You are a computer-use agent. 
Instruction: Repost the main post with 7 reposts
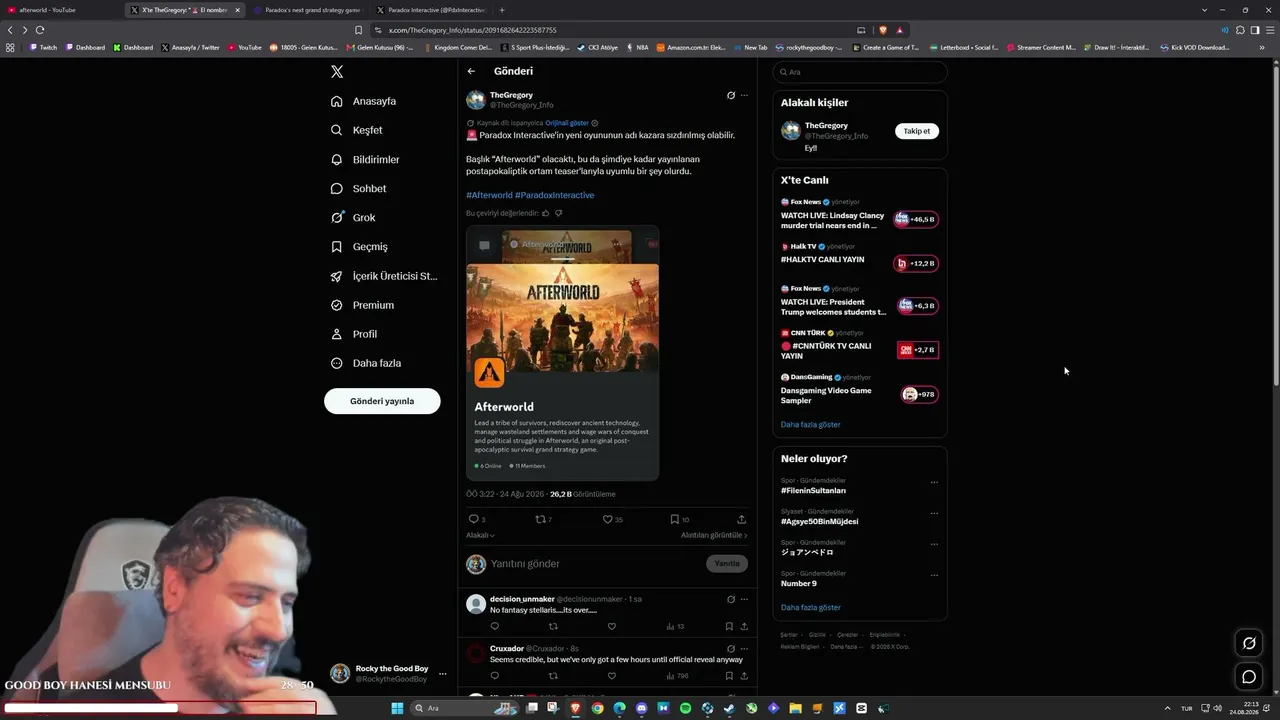pos(541,519)
